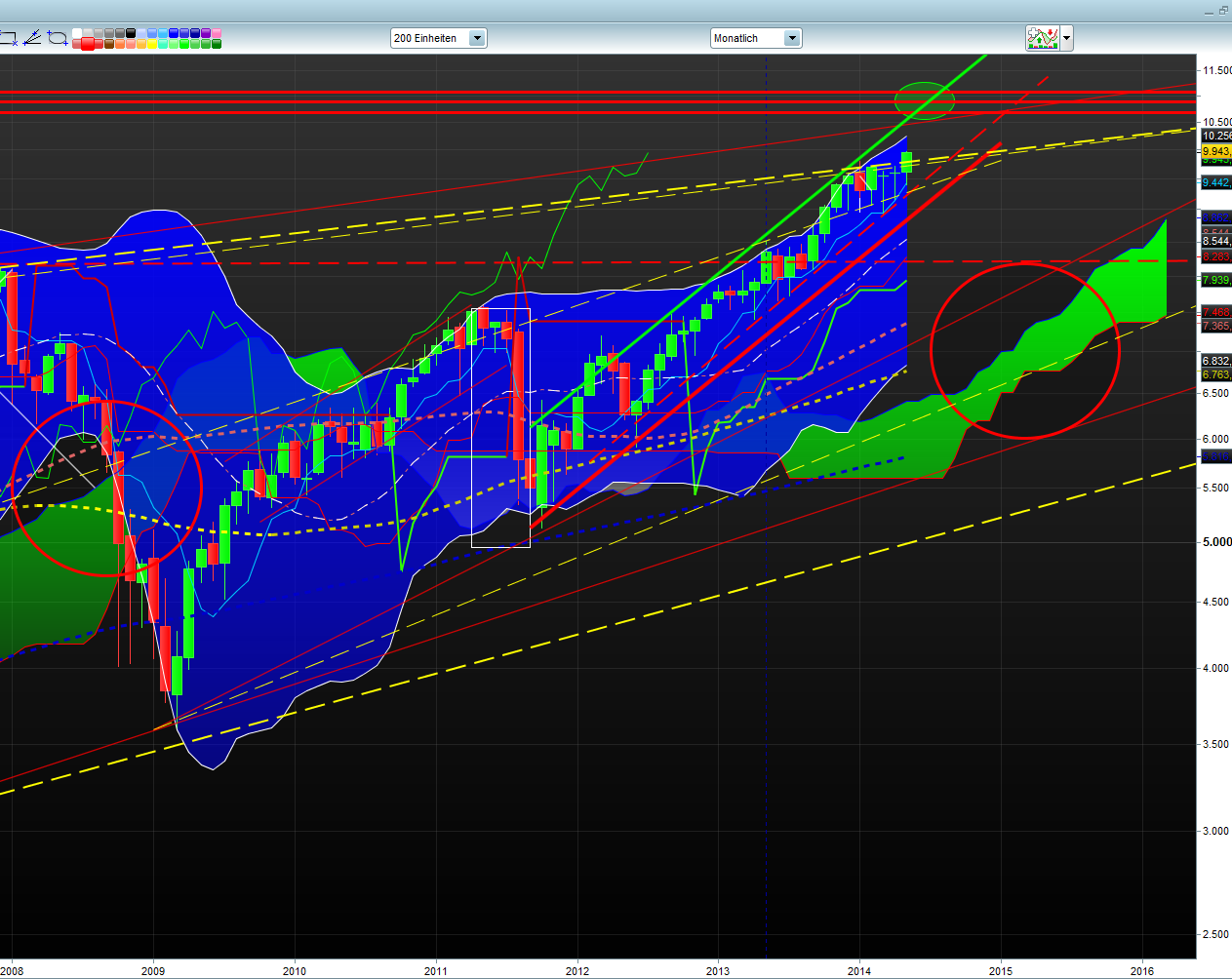Click the green ellipse near 10.500 level
This screenshot has width=1232, height=979.
pos(923,100)
